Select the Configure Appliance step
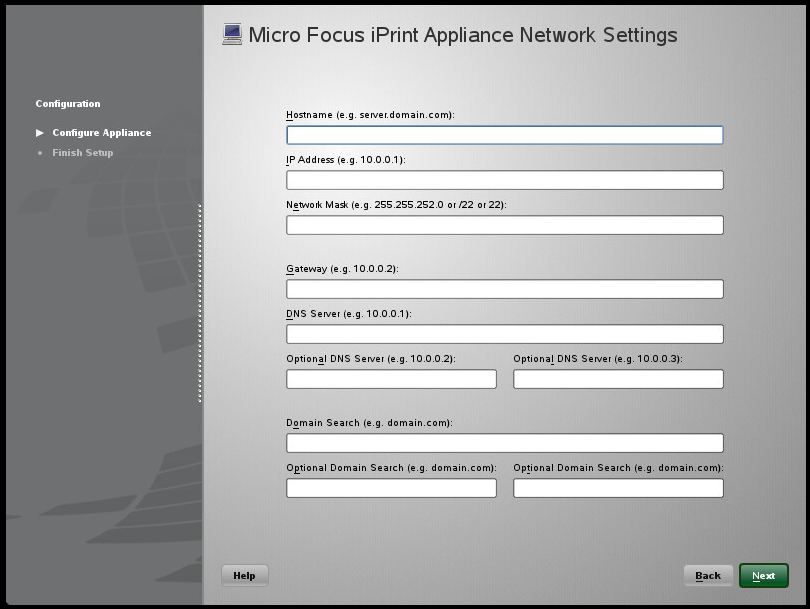 coord(101,133)
